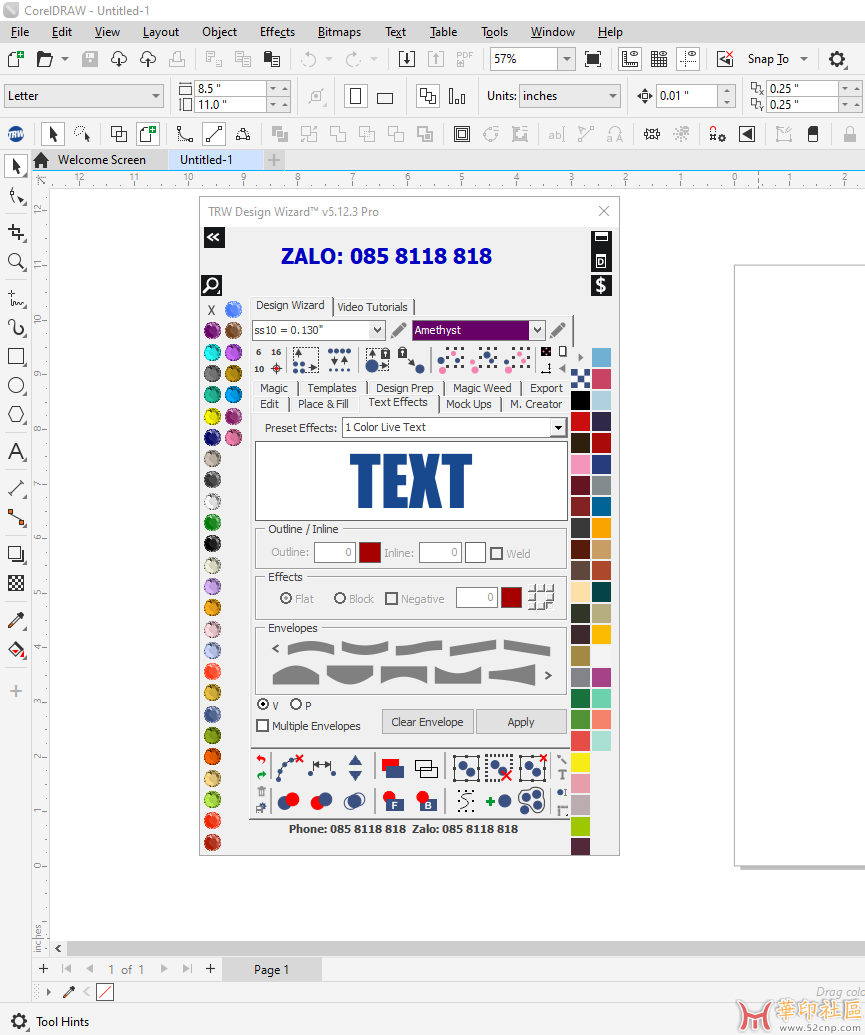This screenshot has width=865, height=1035.
Task: Select the Ellipse tool
Action: coord(16,385)
